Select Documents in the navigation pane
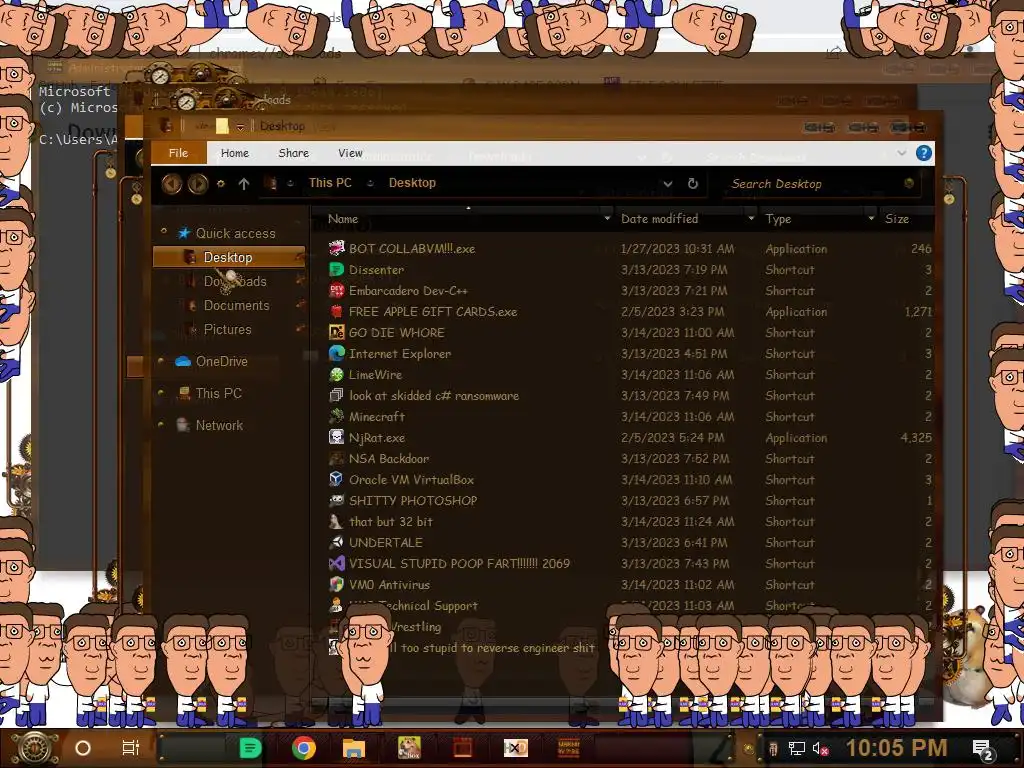 tap(236, 305)
